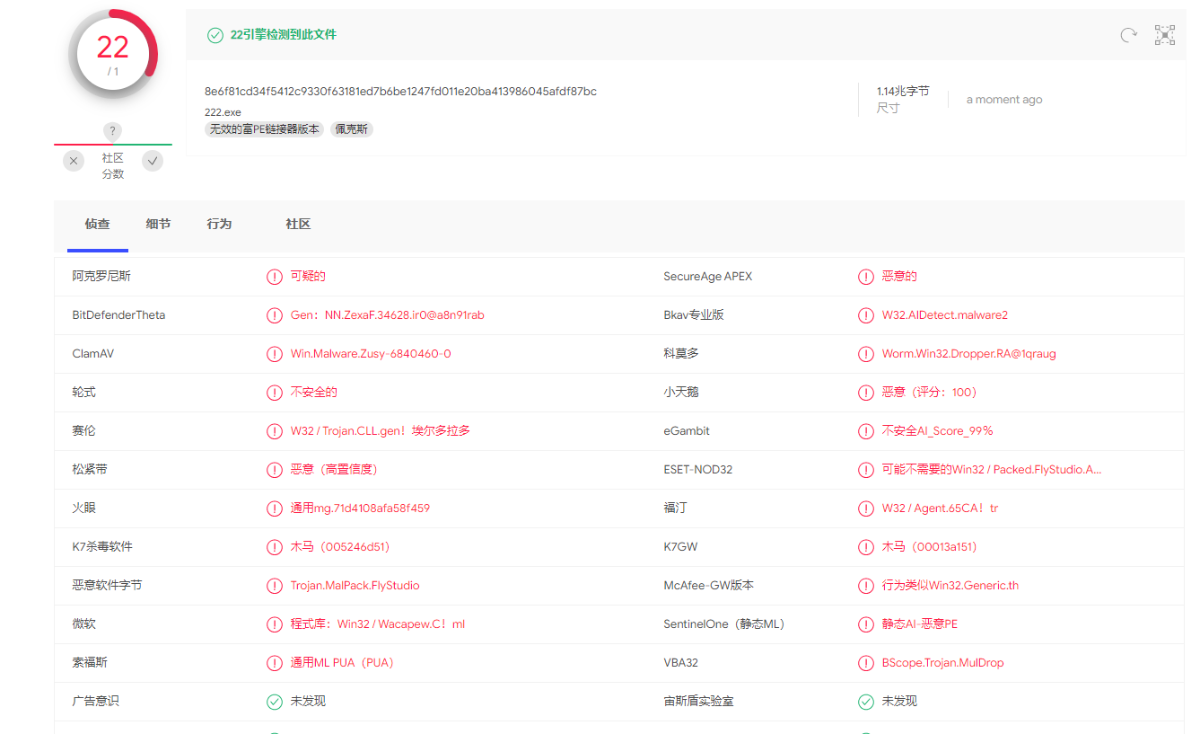Click the W32 / Agent.65CA！tr result
Image resolution: width=1200 pixels, height=734 pixels.
point(940,508)
